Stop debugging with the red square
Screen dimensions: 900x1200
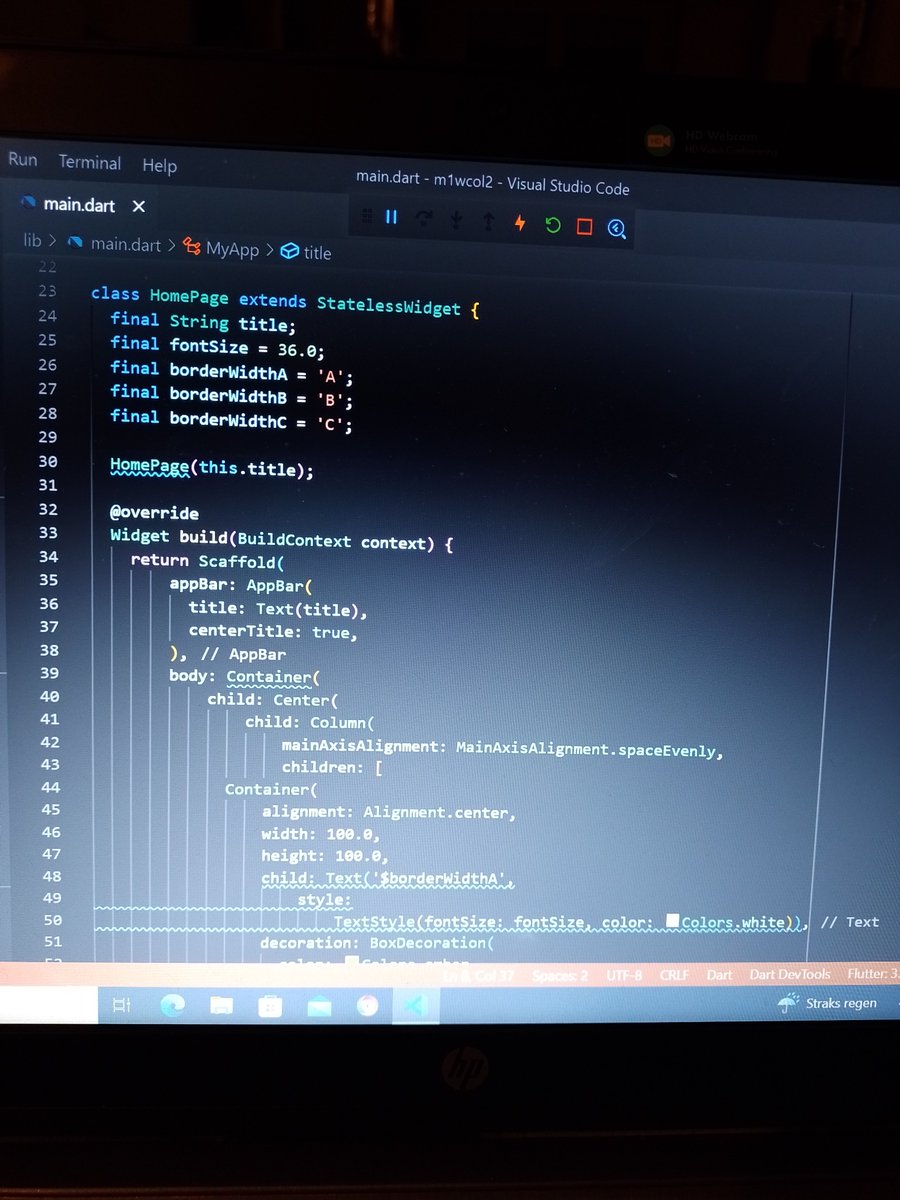pos(584,227)
